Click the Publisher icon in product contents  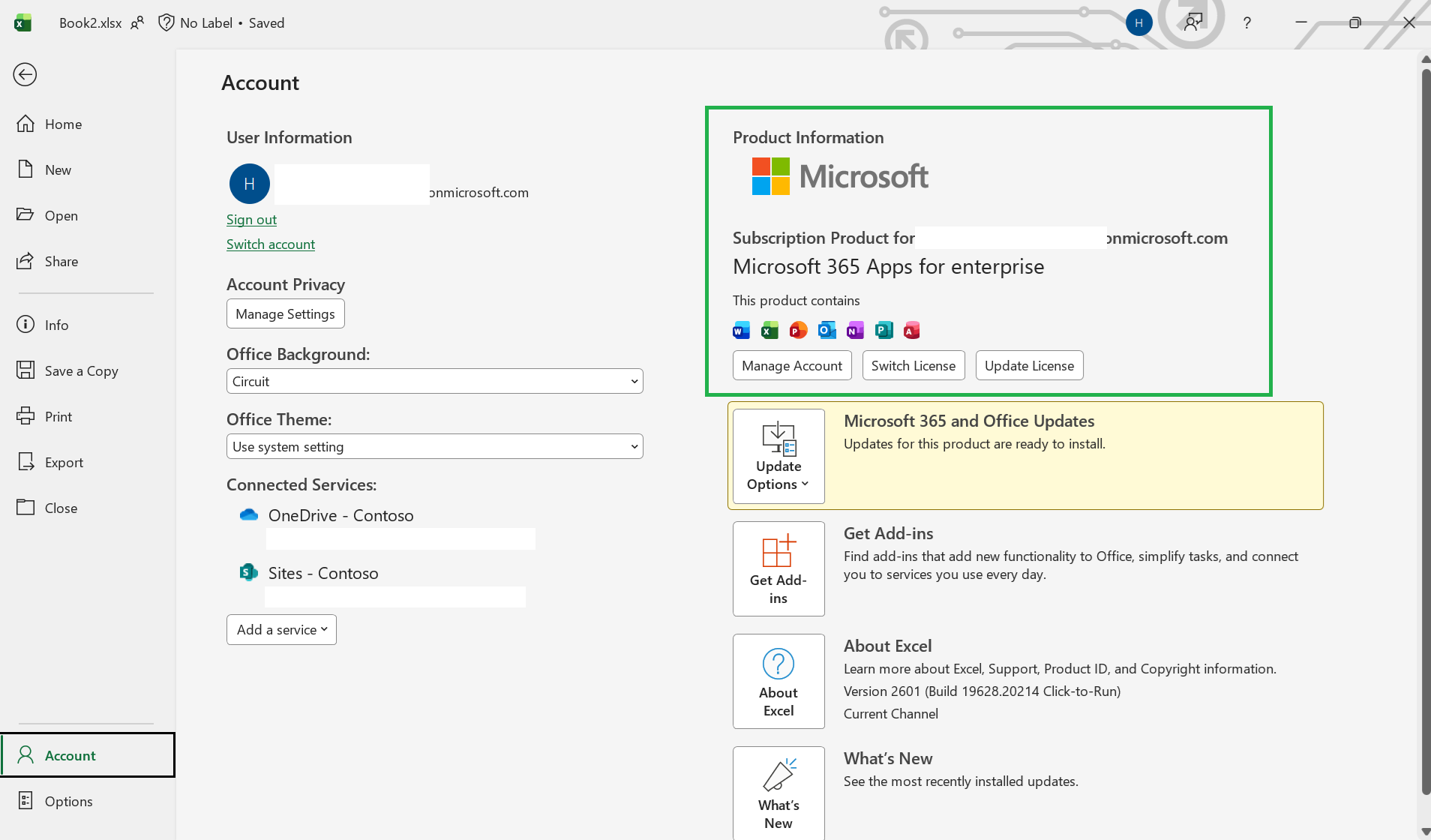point(883,330)
